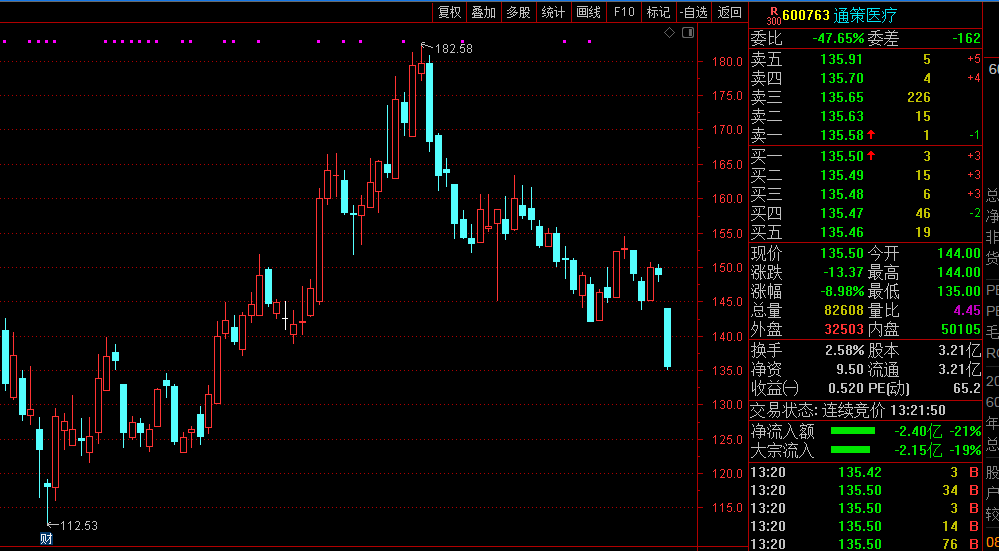
Task: Click 今开 value 144.00
Action: 959,254
